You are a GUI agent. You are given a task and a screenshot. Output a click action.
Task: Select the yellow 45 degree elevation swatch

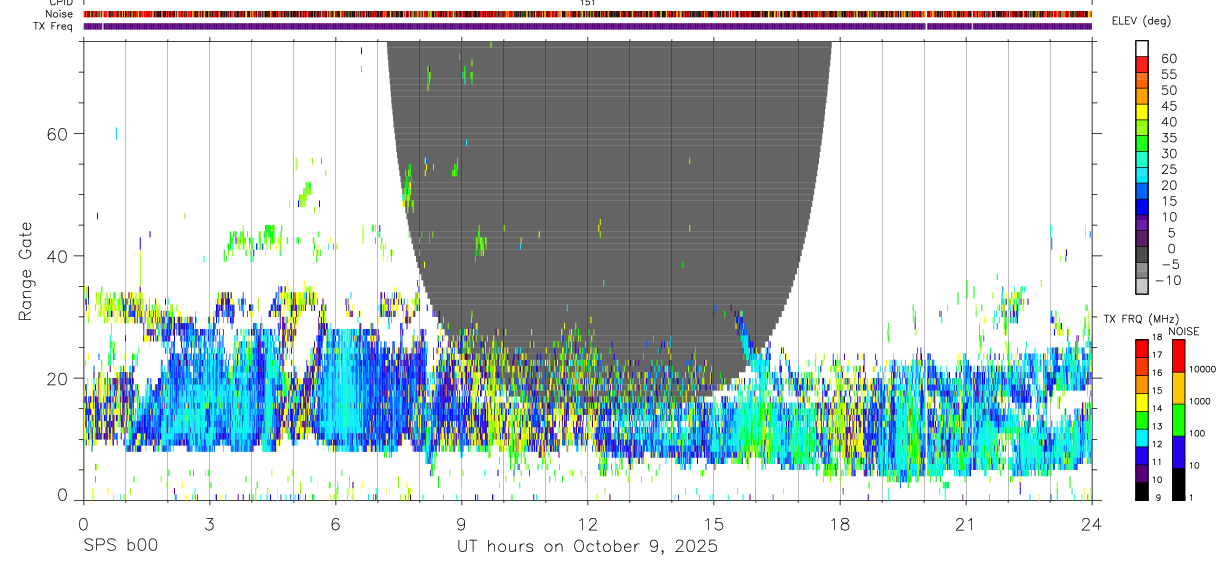[x=1143, y=111]
